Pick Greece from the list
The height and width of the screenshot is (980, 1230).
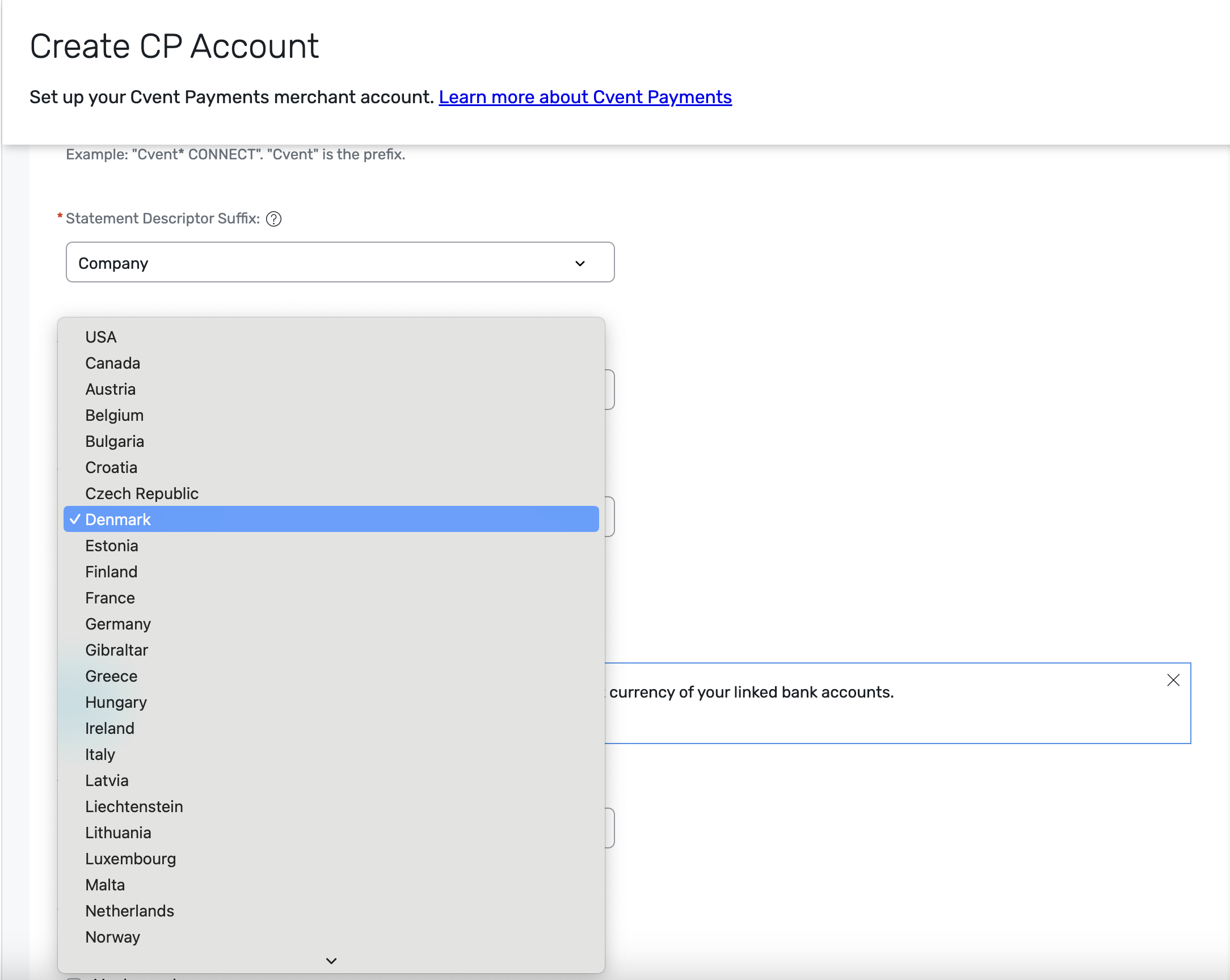tap(331, 676)
